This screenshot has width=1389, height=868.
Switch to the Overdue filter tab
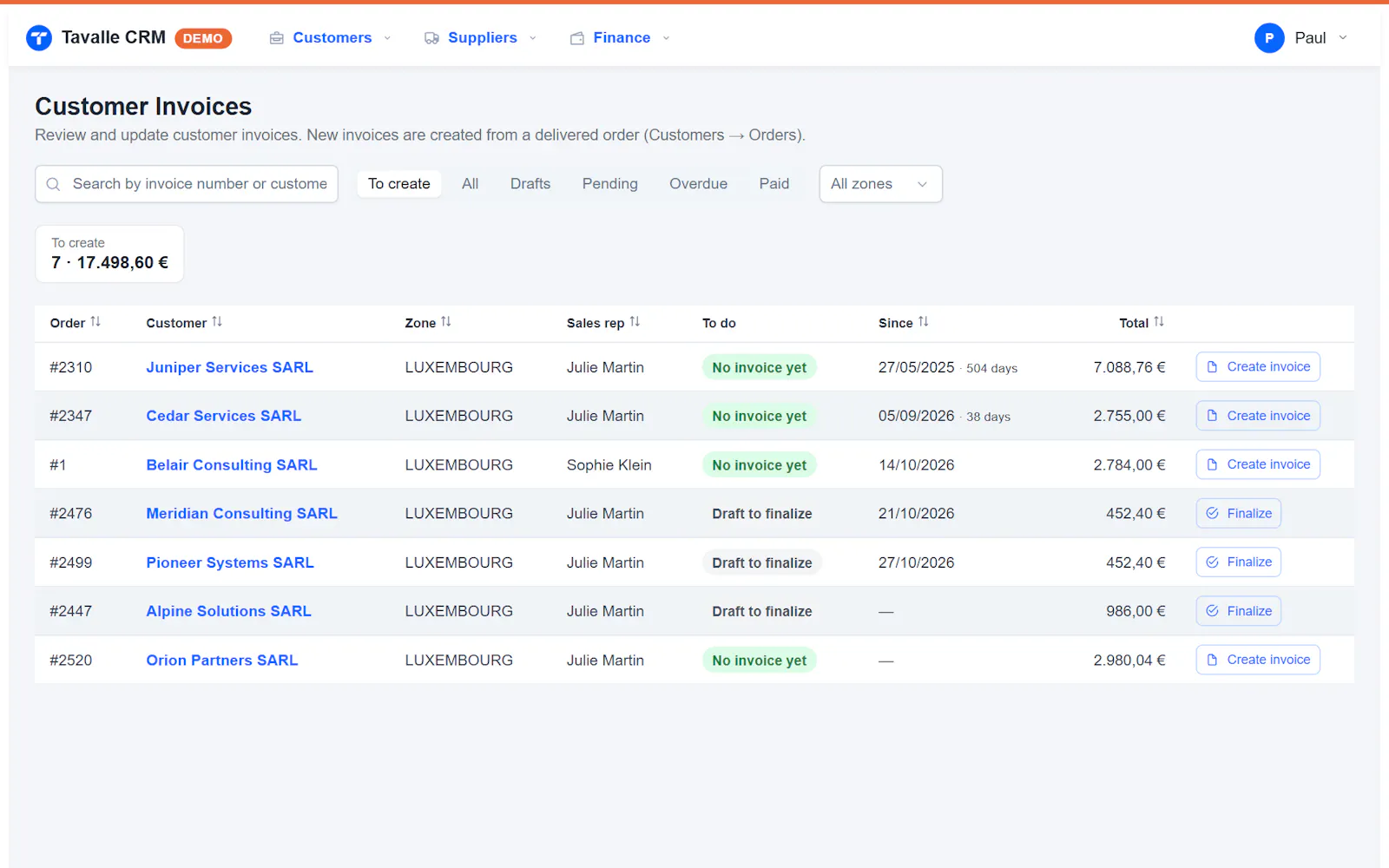point(699,184)
